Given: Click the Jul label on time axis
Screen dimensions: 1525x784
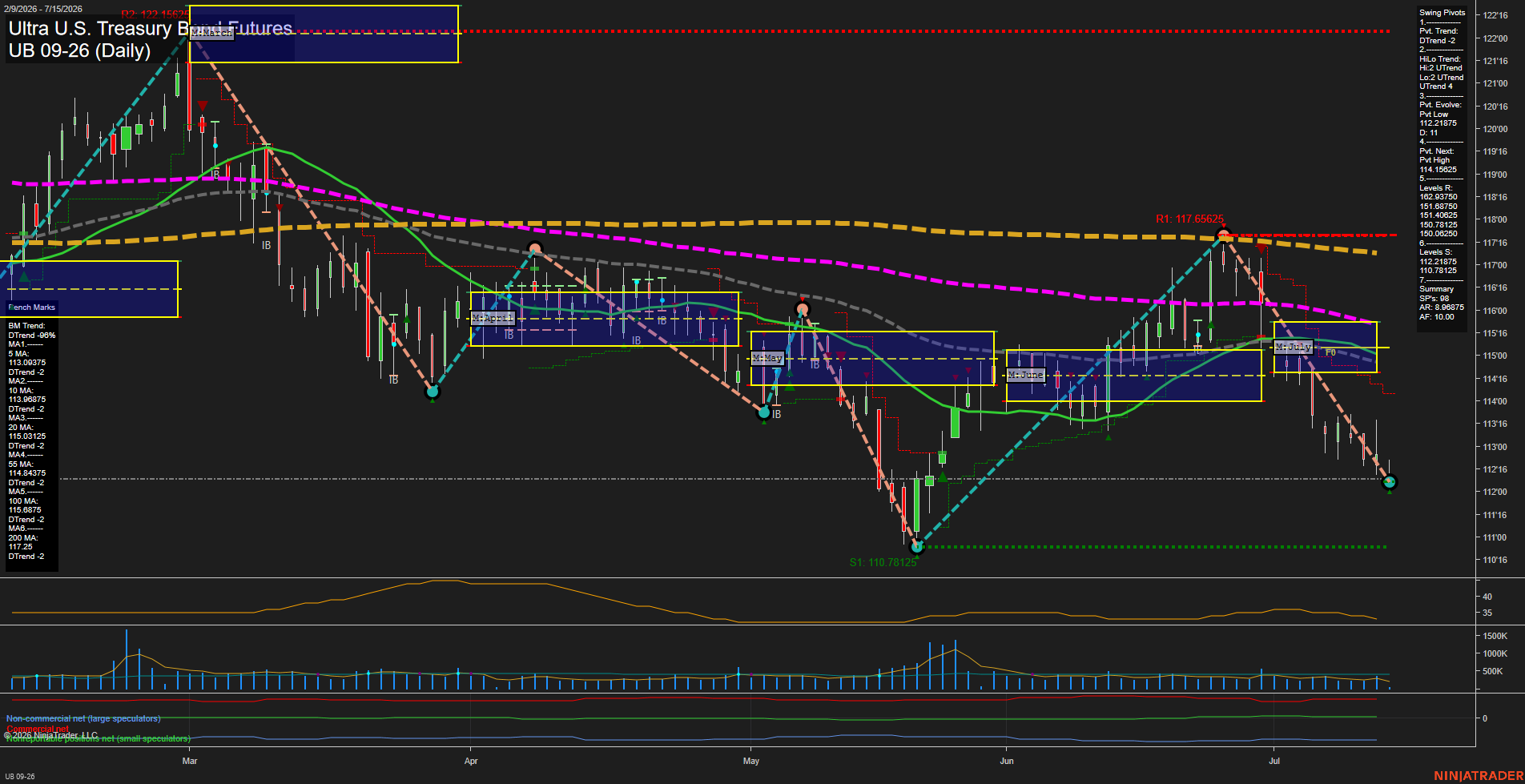Looking at the screenshot, I should [1274, 761].
